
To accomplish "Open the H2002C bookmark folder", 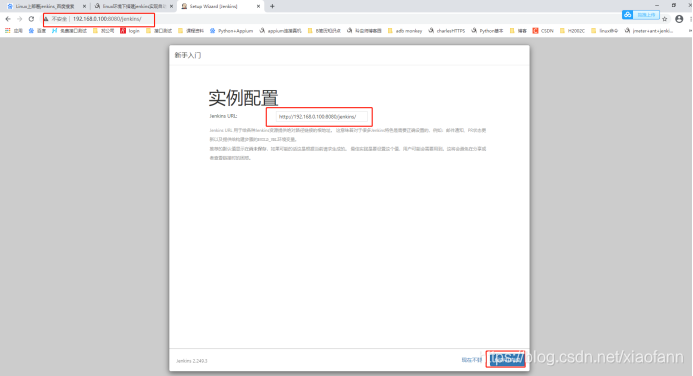I will 572,31.
